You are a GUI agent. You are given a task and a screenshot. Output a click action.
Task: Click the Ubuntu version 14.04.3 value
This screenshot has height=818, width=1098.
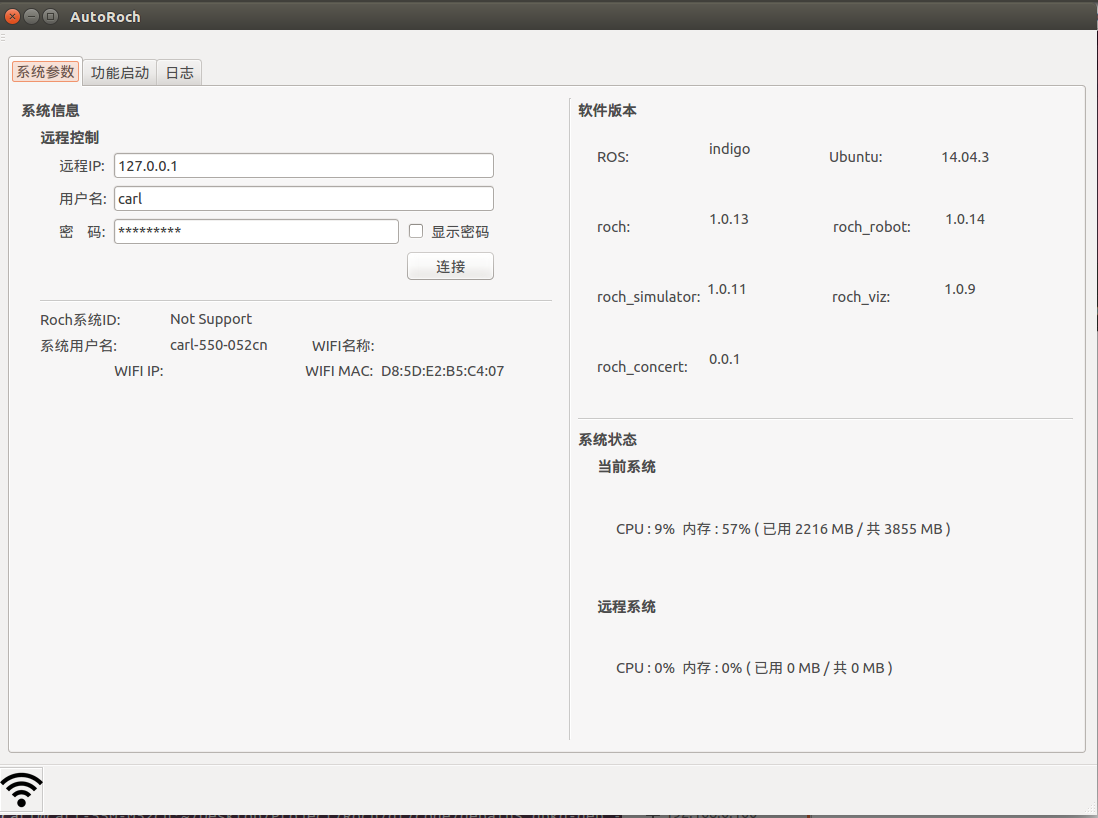[965, 157]
